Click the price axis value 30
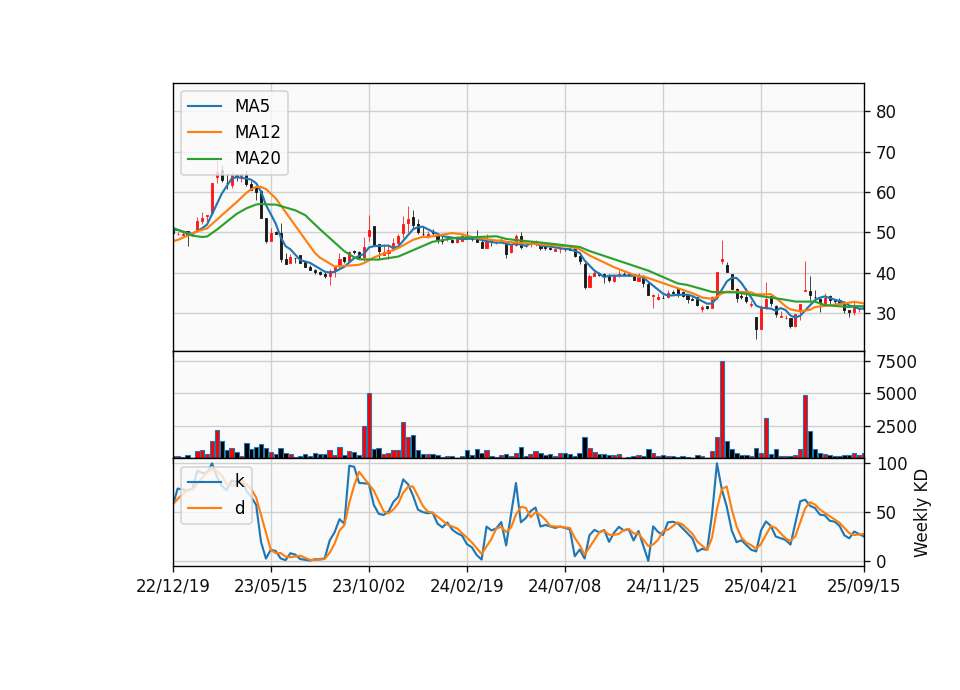This screenshot has width=960, height=690. pos(885,313)
